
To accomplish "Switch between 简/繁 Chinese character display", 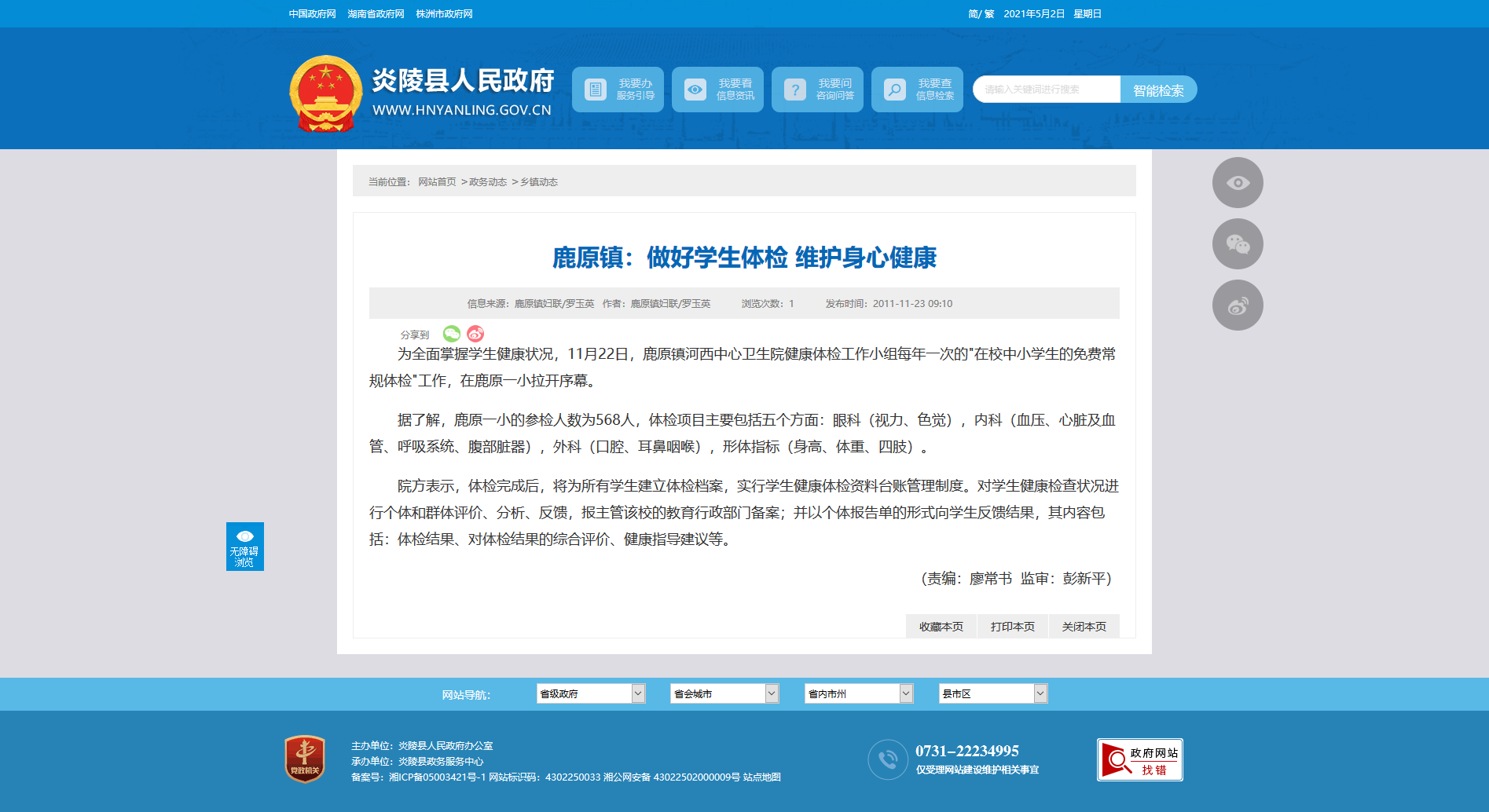I will [981, 14].
